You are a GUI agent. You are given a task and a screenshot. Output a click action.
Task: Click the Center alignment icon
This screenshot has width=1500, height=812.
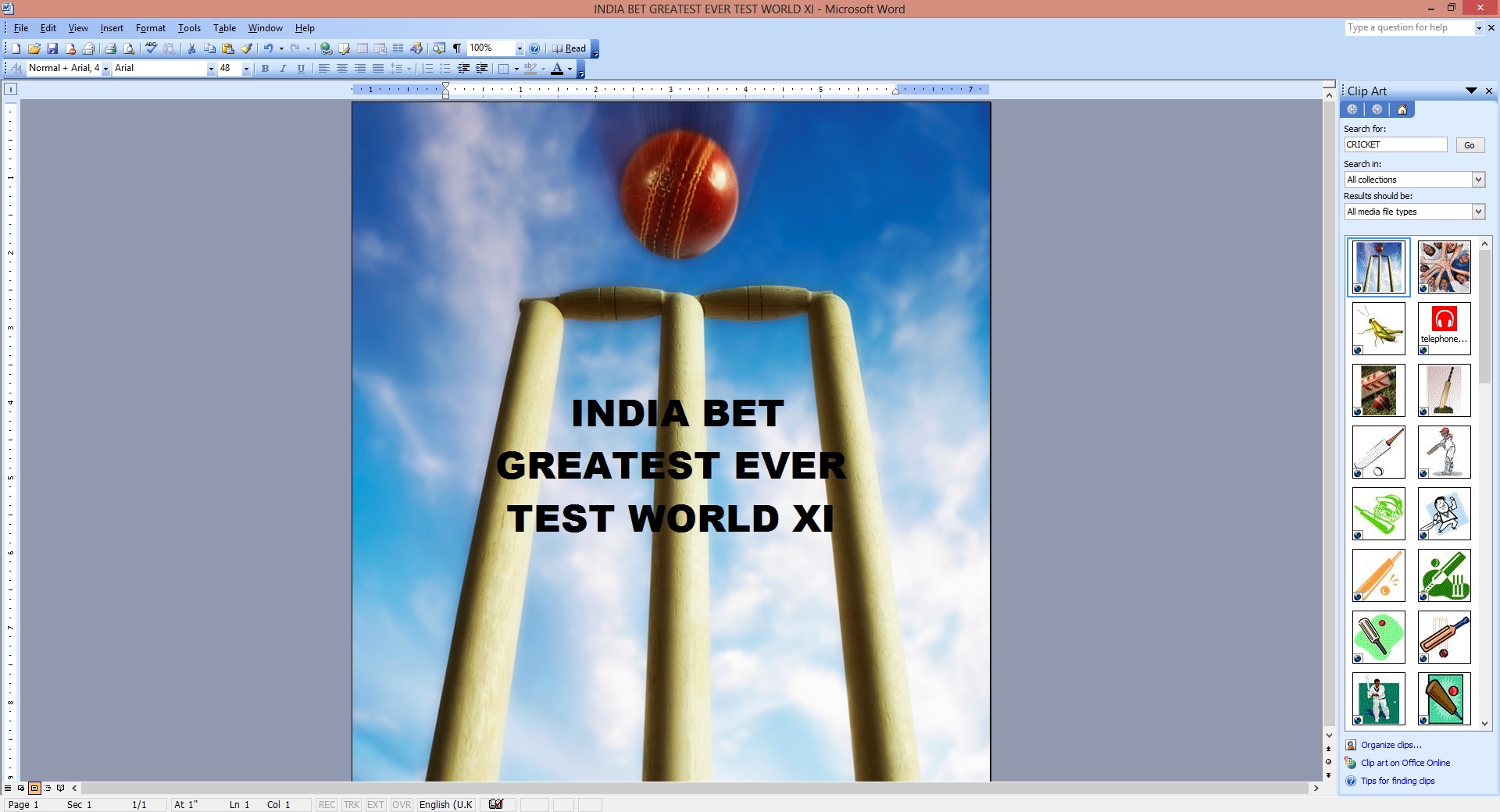point(341,69)
